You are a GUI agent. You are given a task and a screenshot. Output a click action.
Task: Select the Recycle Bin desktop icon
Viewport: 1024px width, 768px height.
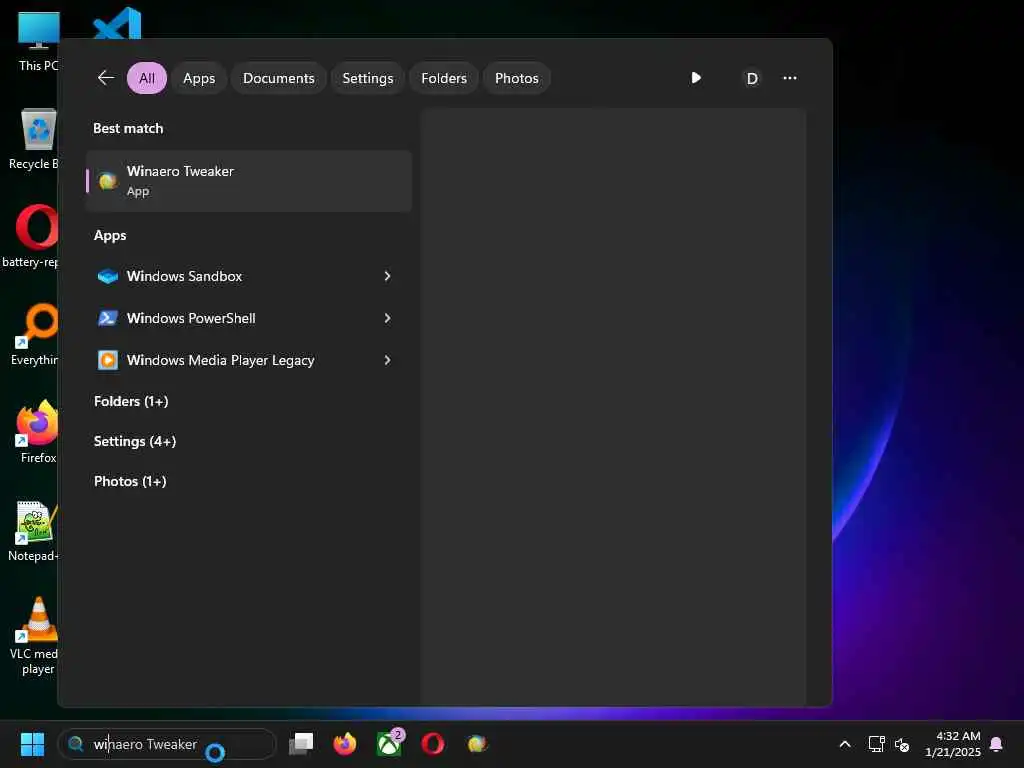tap(35, 139)
